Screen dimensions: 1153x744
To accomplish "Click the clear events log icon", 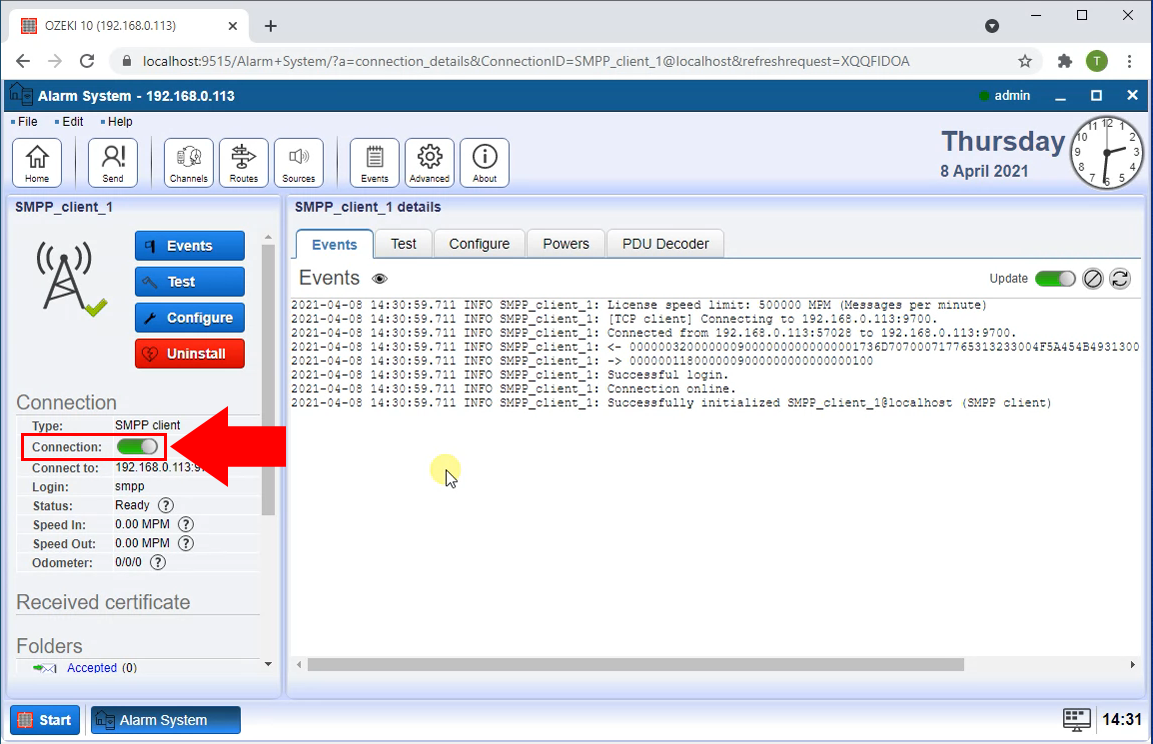I will [x=1093, y=279].
